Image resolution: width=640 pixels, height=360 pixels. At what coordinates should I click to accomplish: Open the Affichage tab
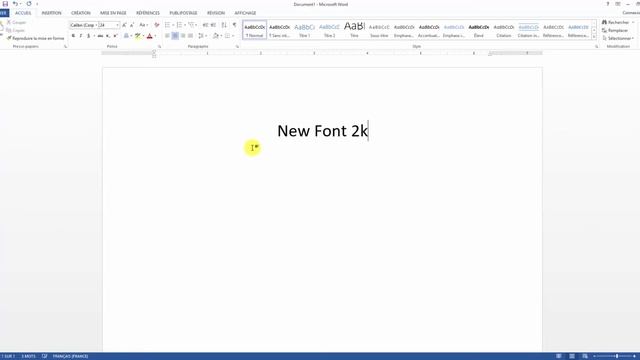point(245,13)
